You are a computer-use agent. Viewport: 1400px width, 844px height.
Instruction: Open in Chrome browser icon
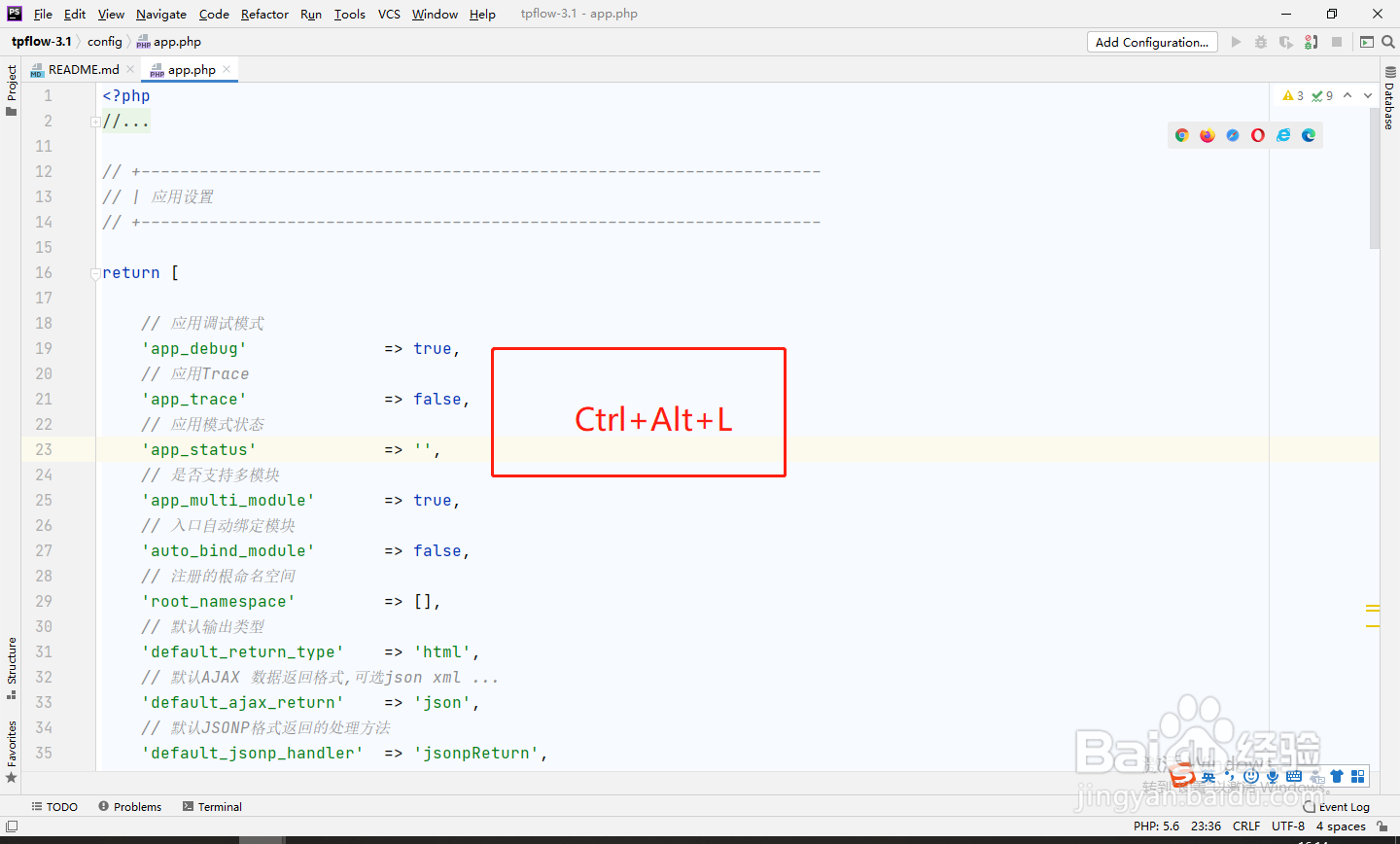(x=1181, y=135)
